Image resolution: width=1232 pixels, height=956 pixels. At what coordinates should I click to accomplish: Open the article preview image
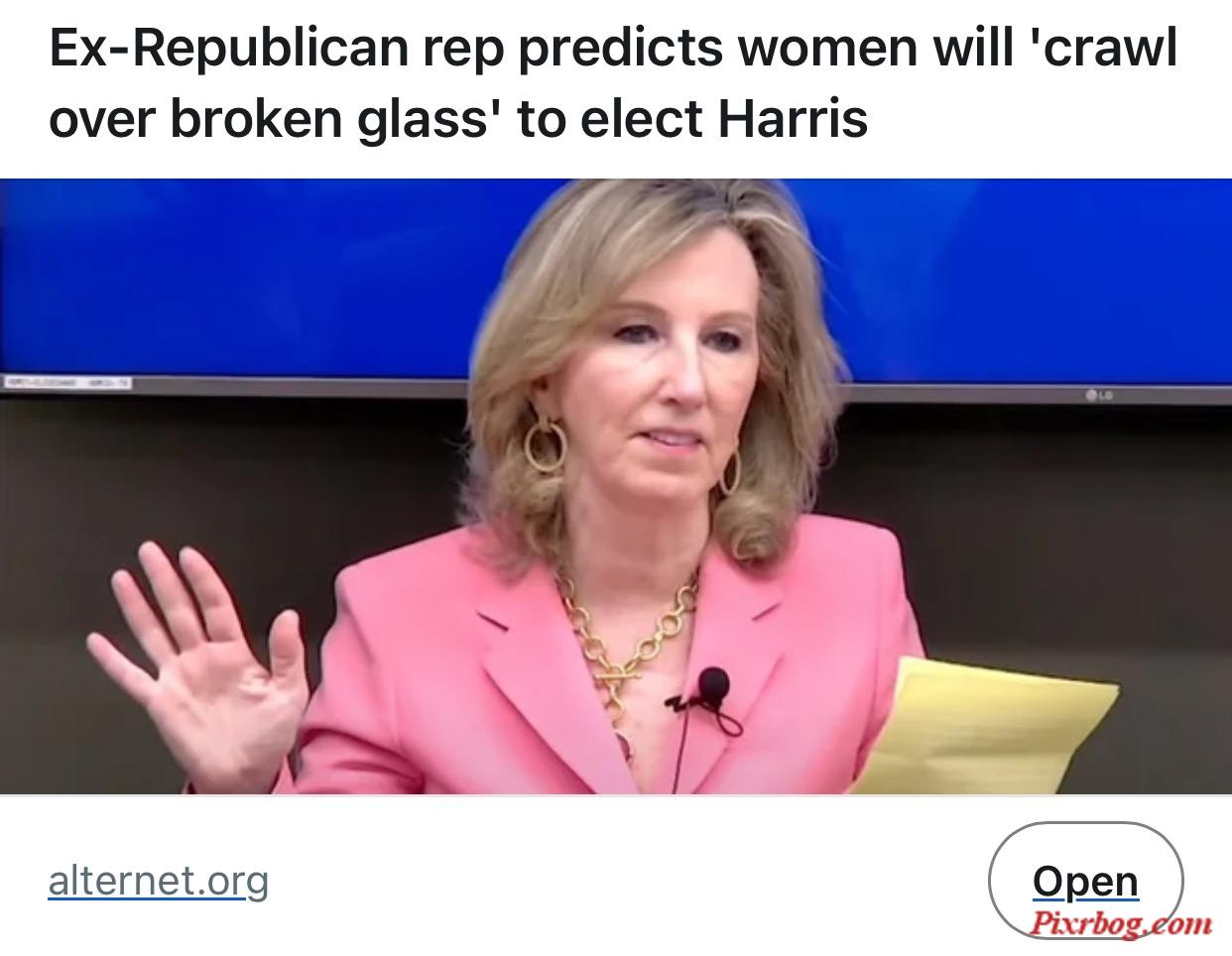(x=616, y=486)
